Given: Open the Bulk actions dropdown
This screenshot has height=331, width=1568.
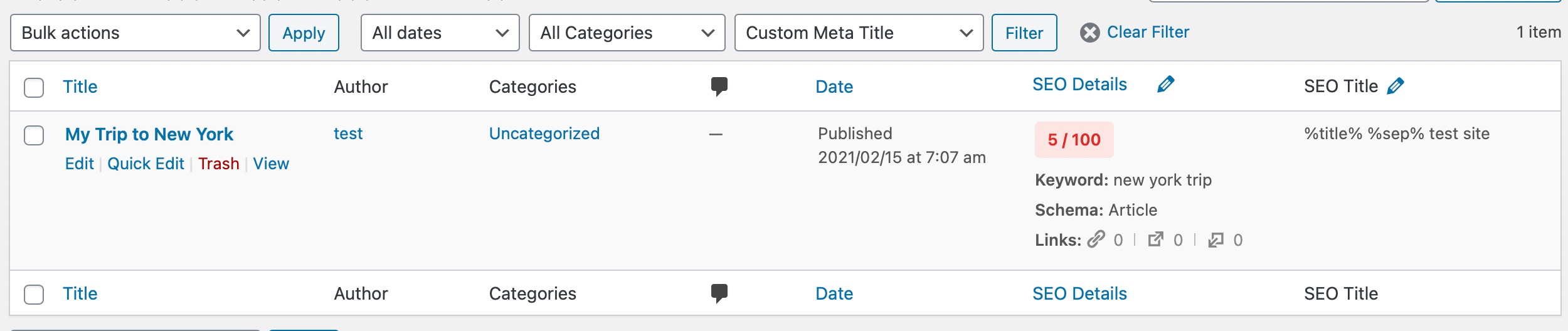Looking at the screenshot, I should [135, 33].
